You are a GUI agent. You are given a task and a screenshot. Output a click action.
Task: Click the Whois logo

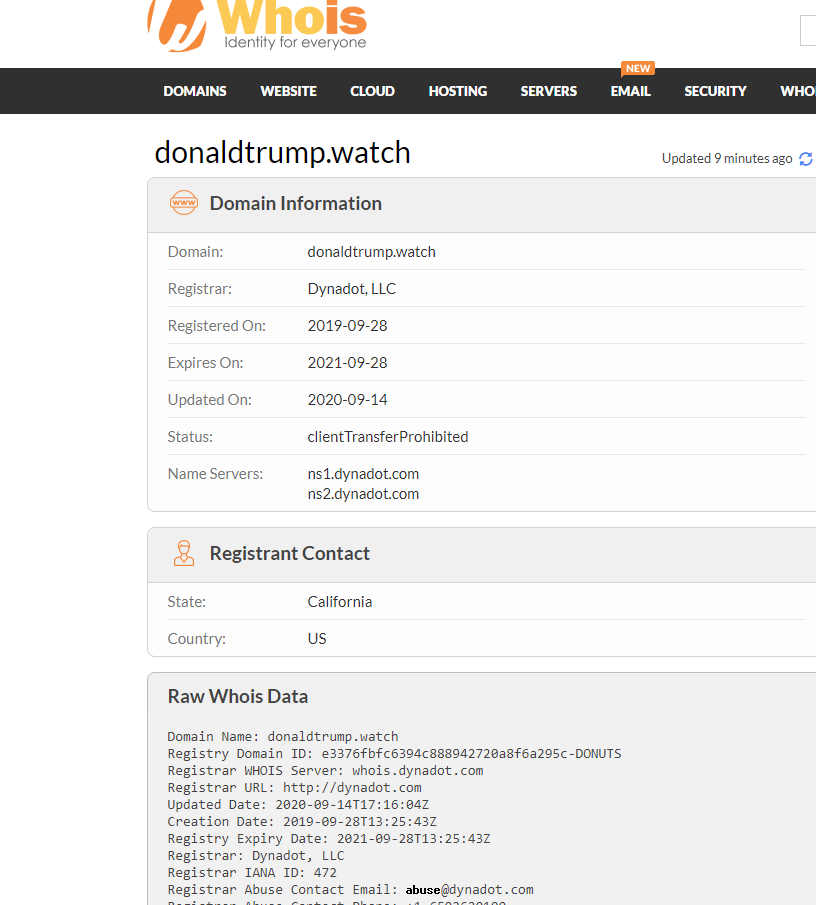[x=257, y=25]
